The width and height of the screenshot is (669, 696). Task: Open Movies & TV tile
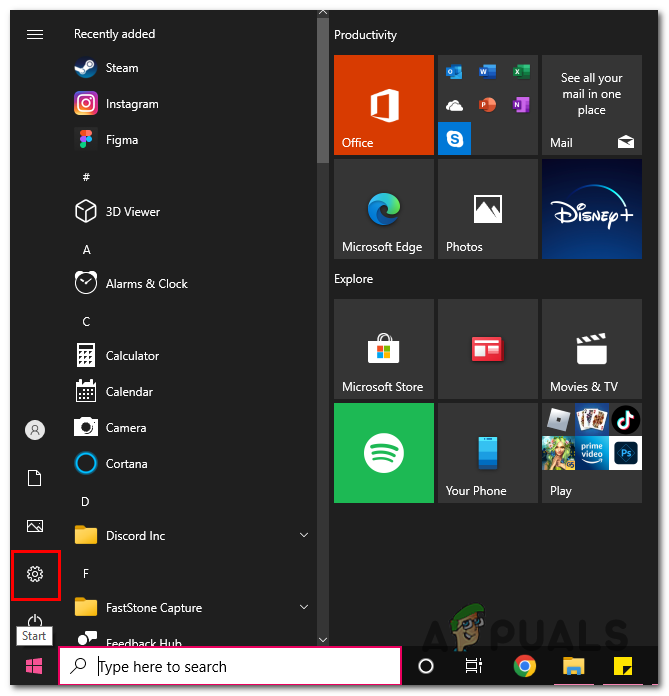click(592, 348)
